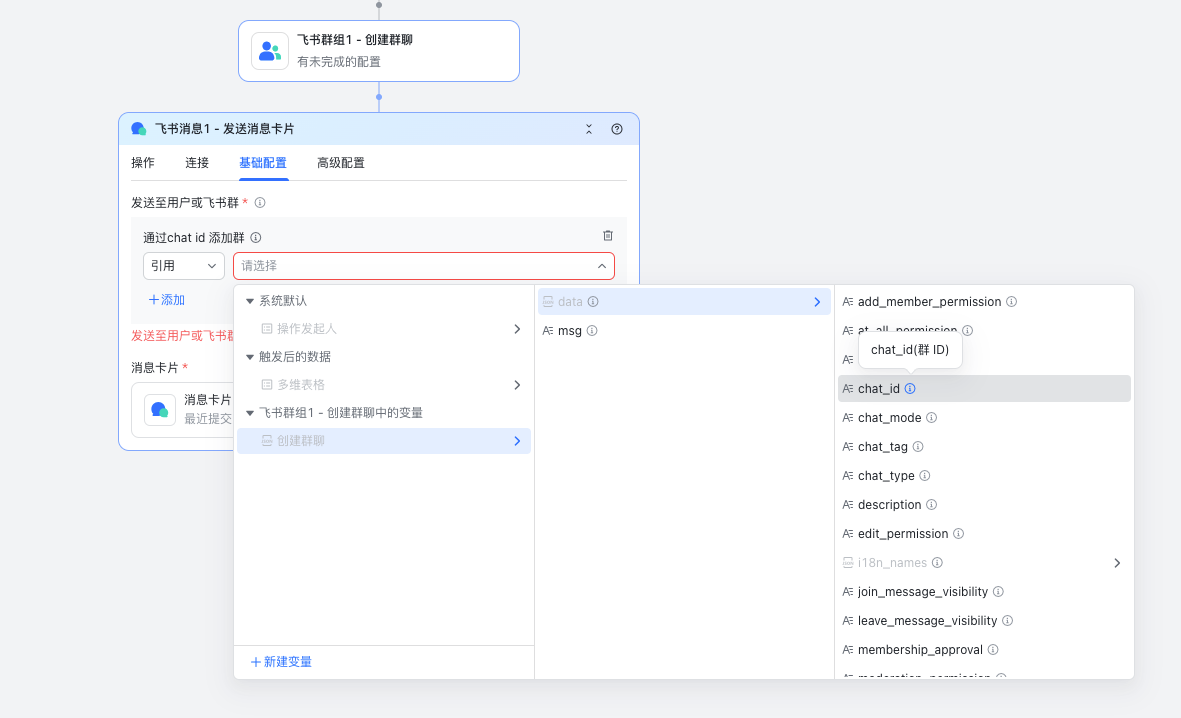
Task: Collapse the 系统默认 group
Action: pos(250,301)
